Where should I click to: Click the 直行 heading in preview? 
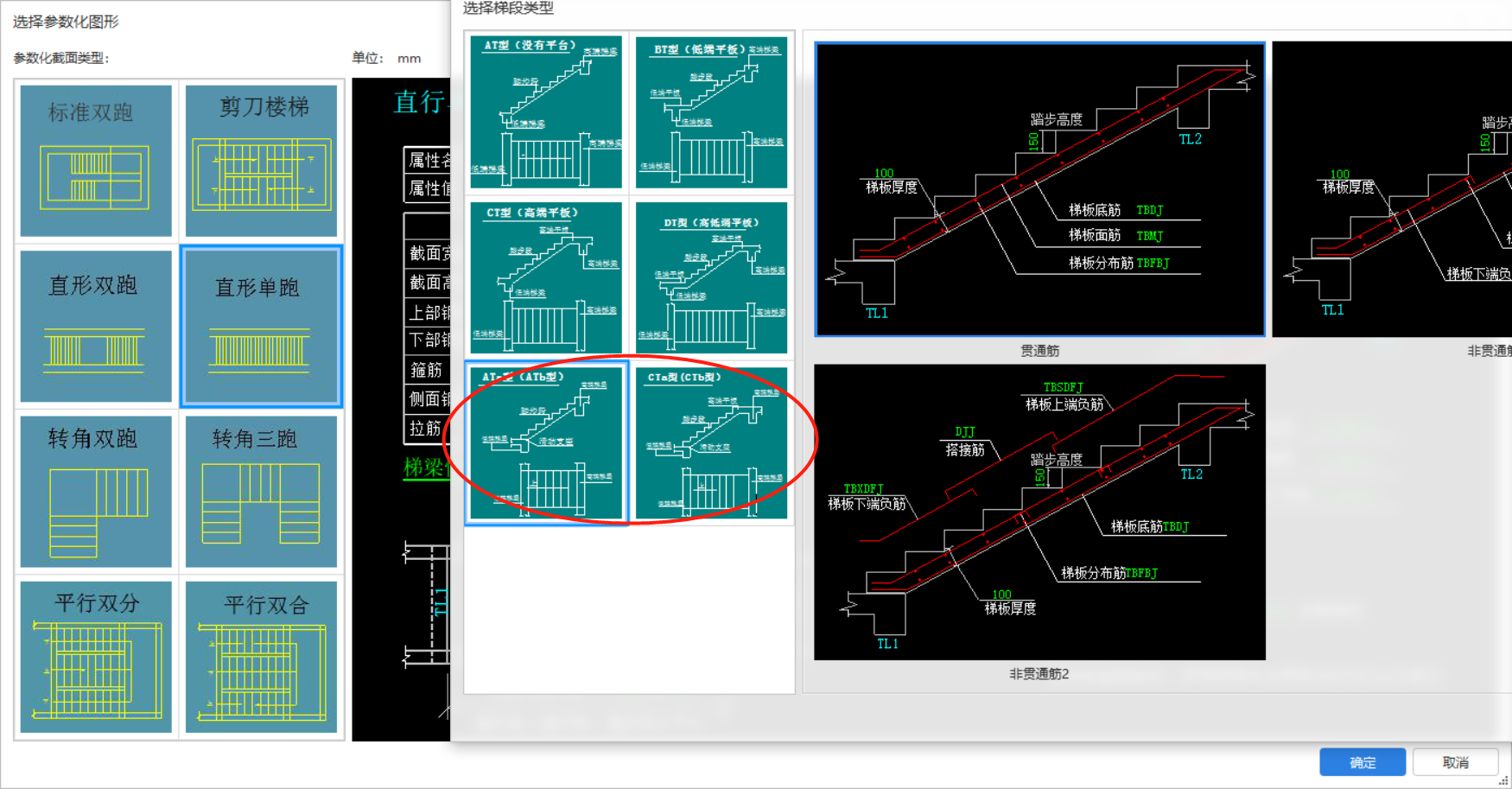[x=421, y=102]
